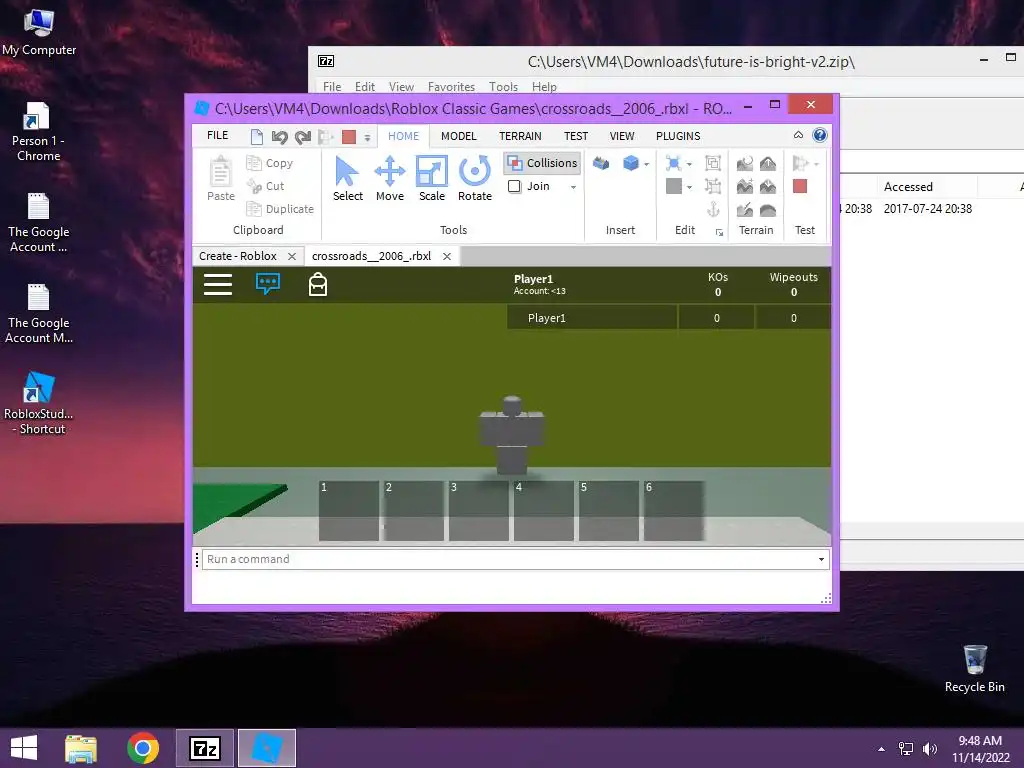Click the Group icon in Edit
1024x768 pixels.
coord(712,163)
